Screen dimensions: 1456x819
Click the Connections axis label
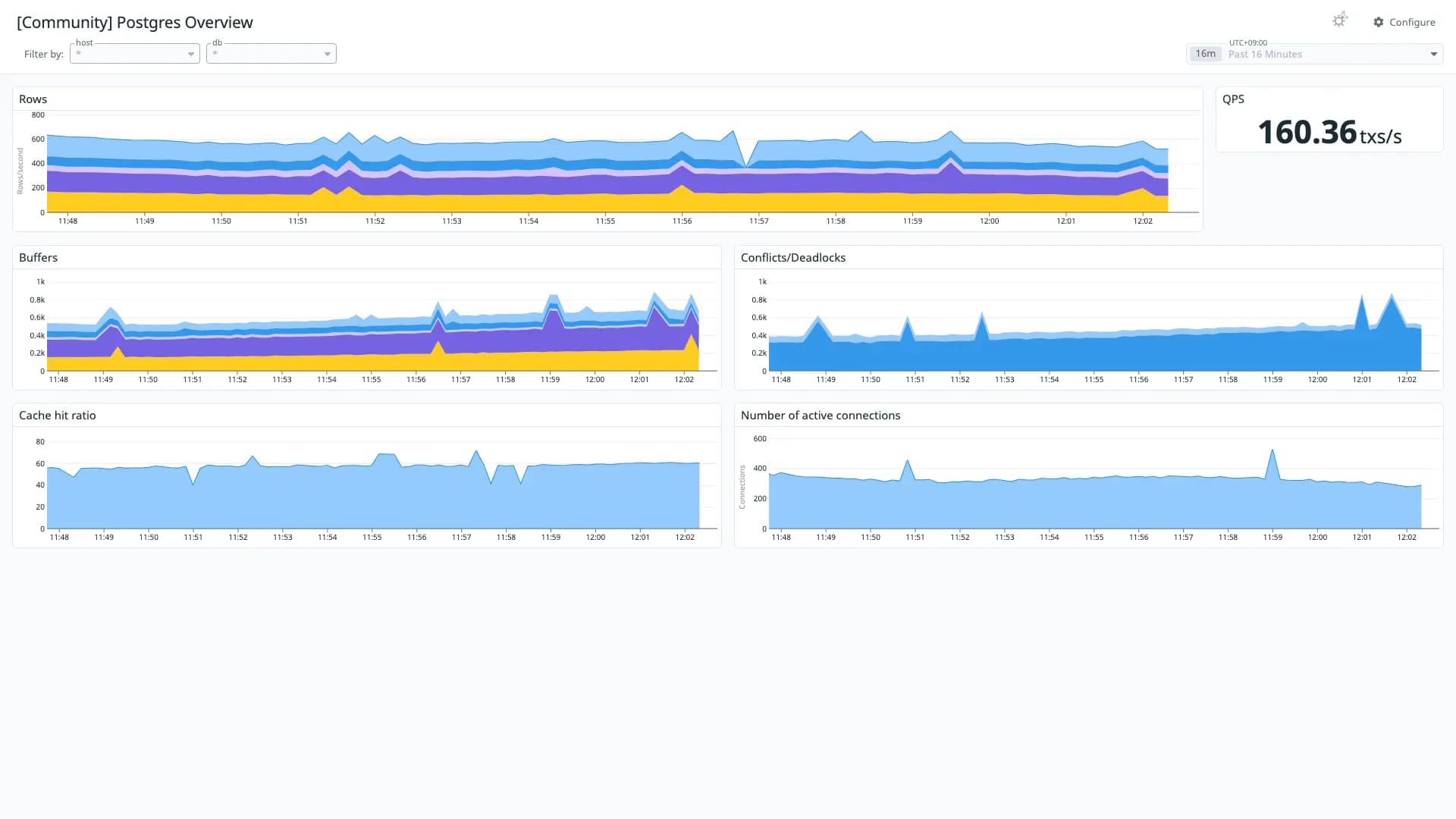[x=742, y=487]
